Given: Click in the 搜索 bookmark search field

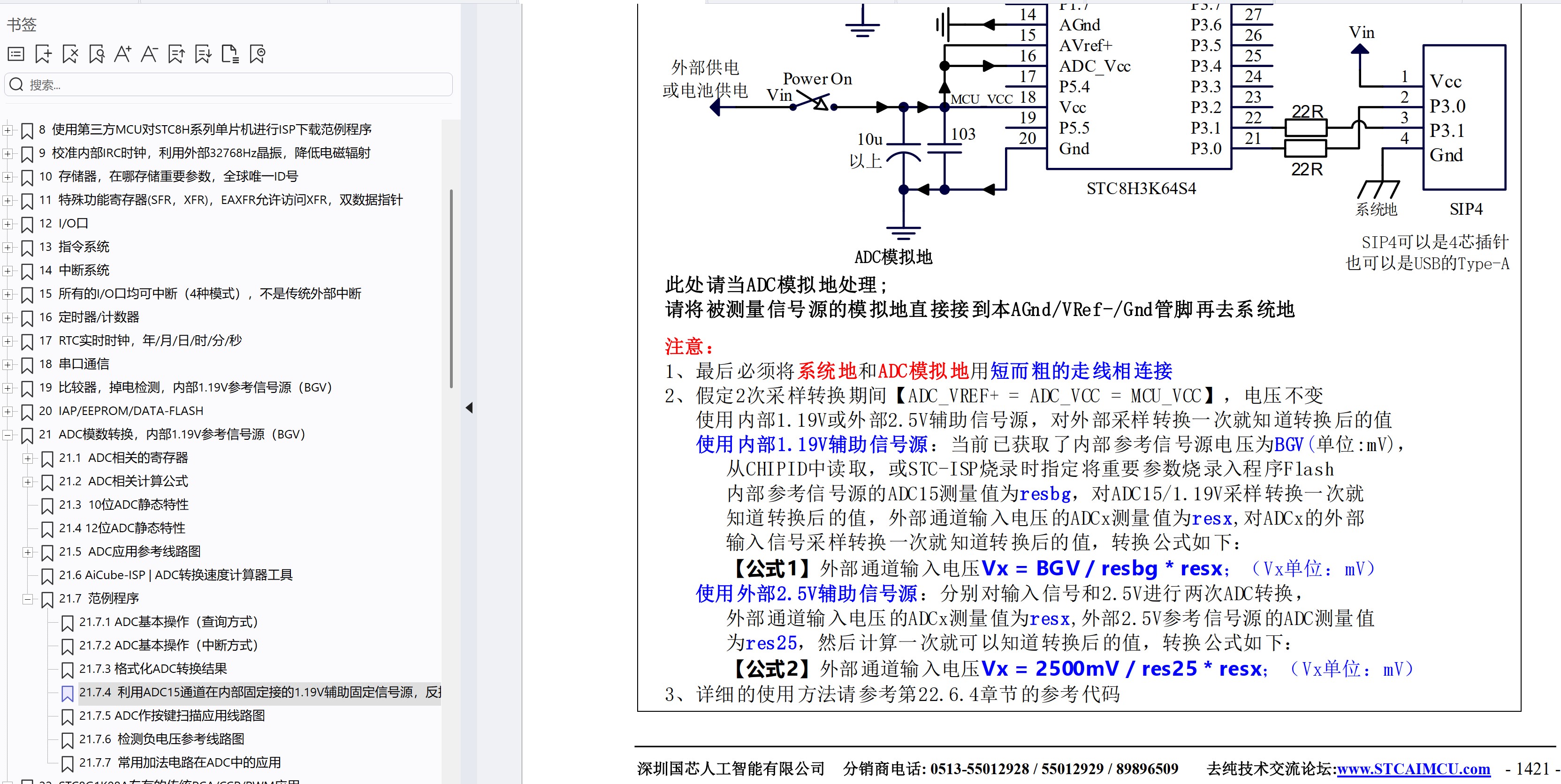Looking at the screenshot, I should click(228, 84).
